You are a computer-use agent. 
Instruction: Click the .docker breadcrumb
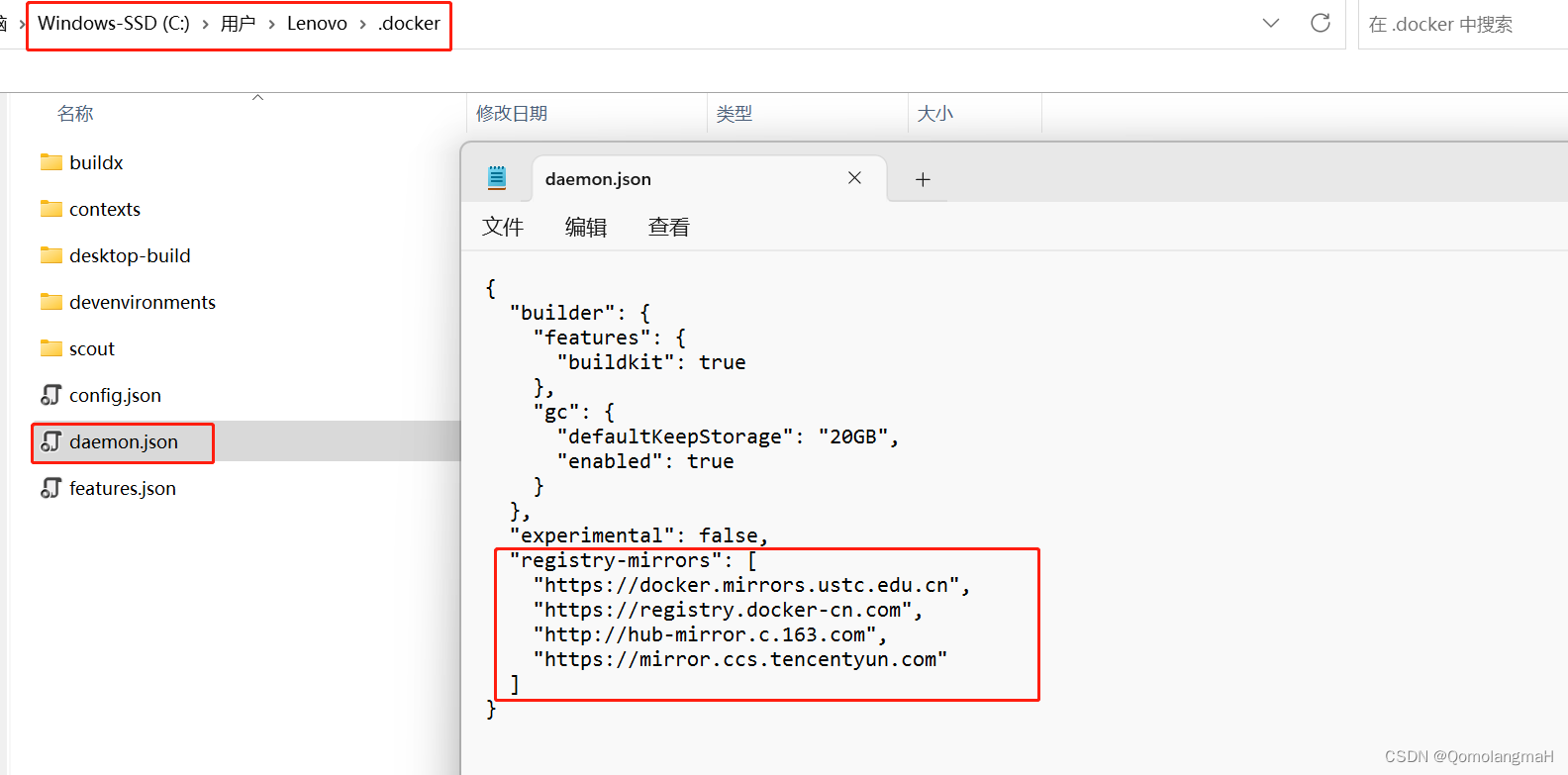pos(409,24)
